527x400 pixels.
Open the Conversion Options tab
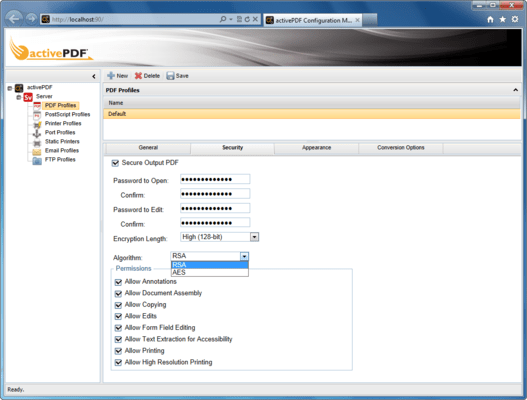[x=401, y=148]
